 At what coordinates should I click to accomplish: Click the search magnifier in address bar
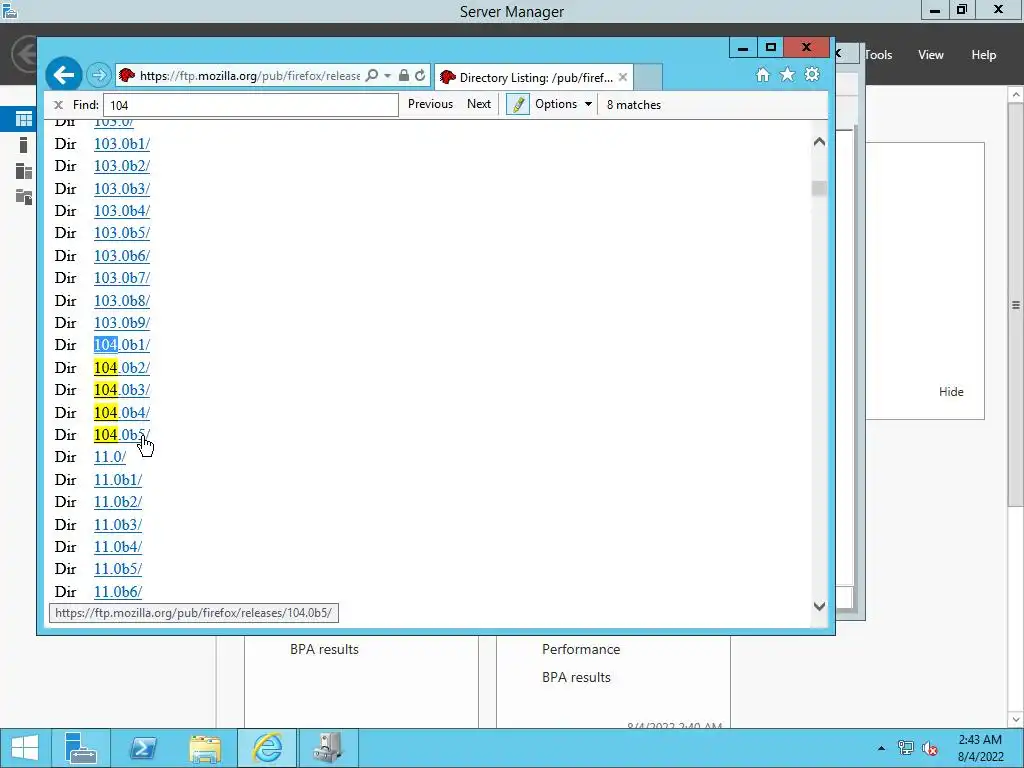coord(372,76)
